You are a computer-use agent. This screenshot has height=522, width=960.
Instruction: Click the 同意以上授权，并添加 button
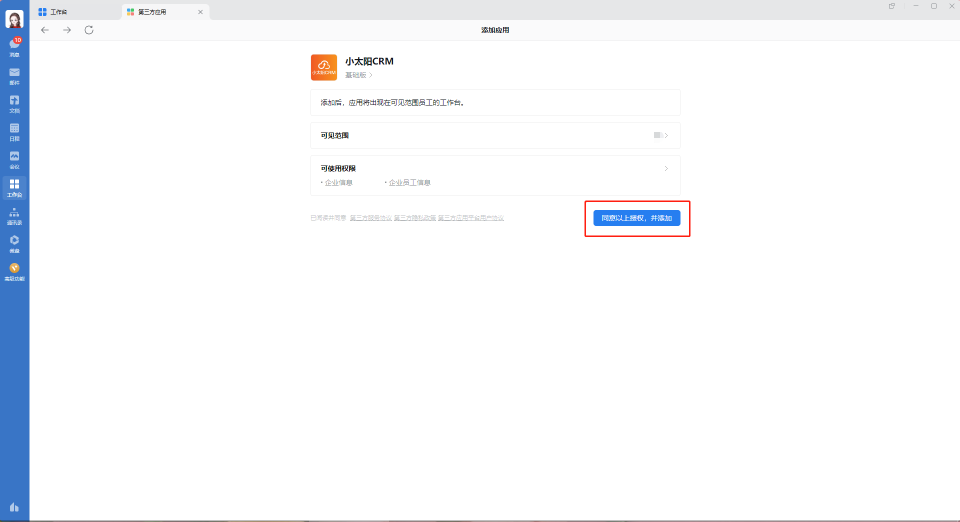(x=636, y=218)
